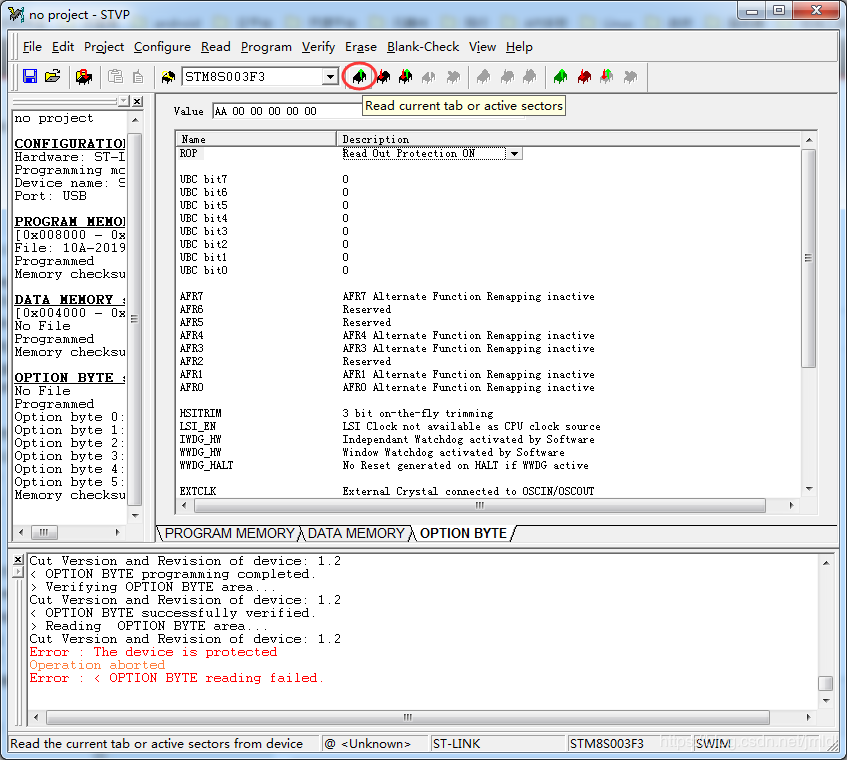This screenshot has width=847, height=760.
Task: Close the output log panel
Action: [x=18, y=559]
